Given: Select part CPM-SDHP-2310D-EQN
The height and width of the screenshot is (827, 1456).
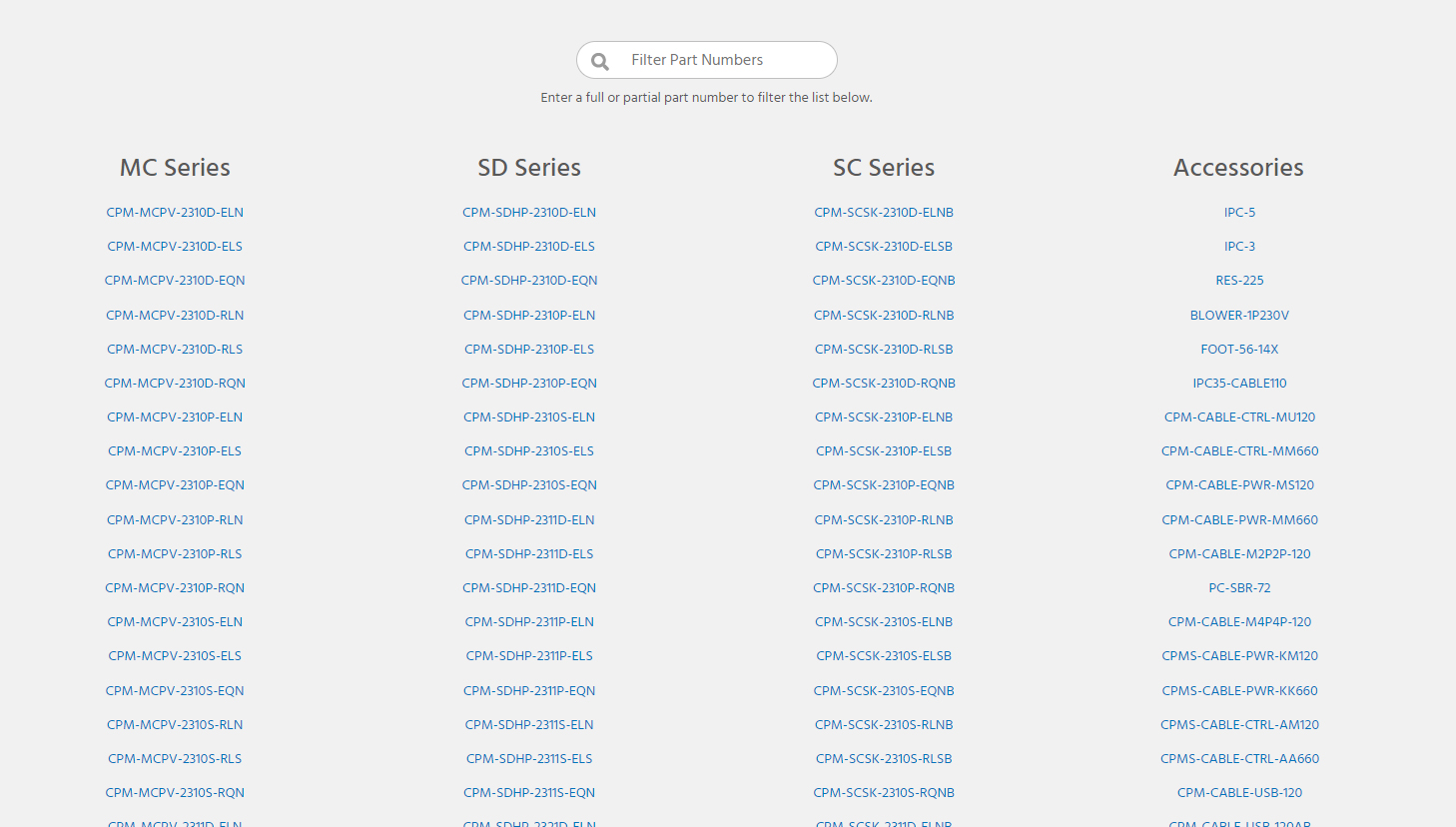Looking at the screenshot, I should [x=529, y=280].
